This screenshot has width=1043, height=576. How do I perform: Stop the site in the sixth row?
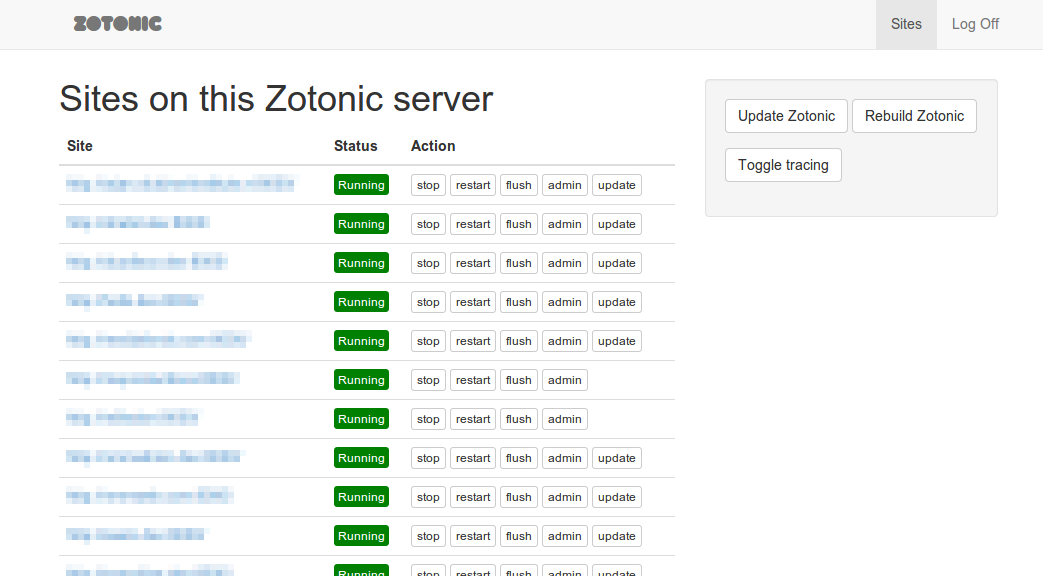tap(428, 380)
